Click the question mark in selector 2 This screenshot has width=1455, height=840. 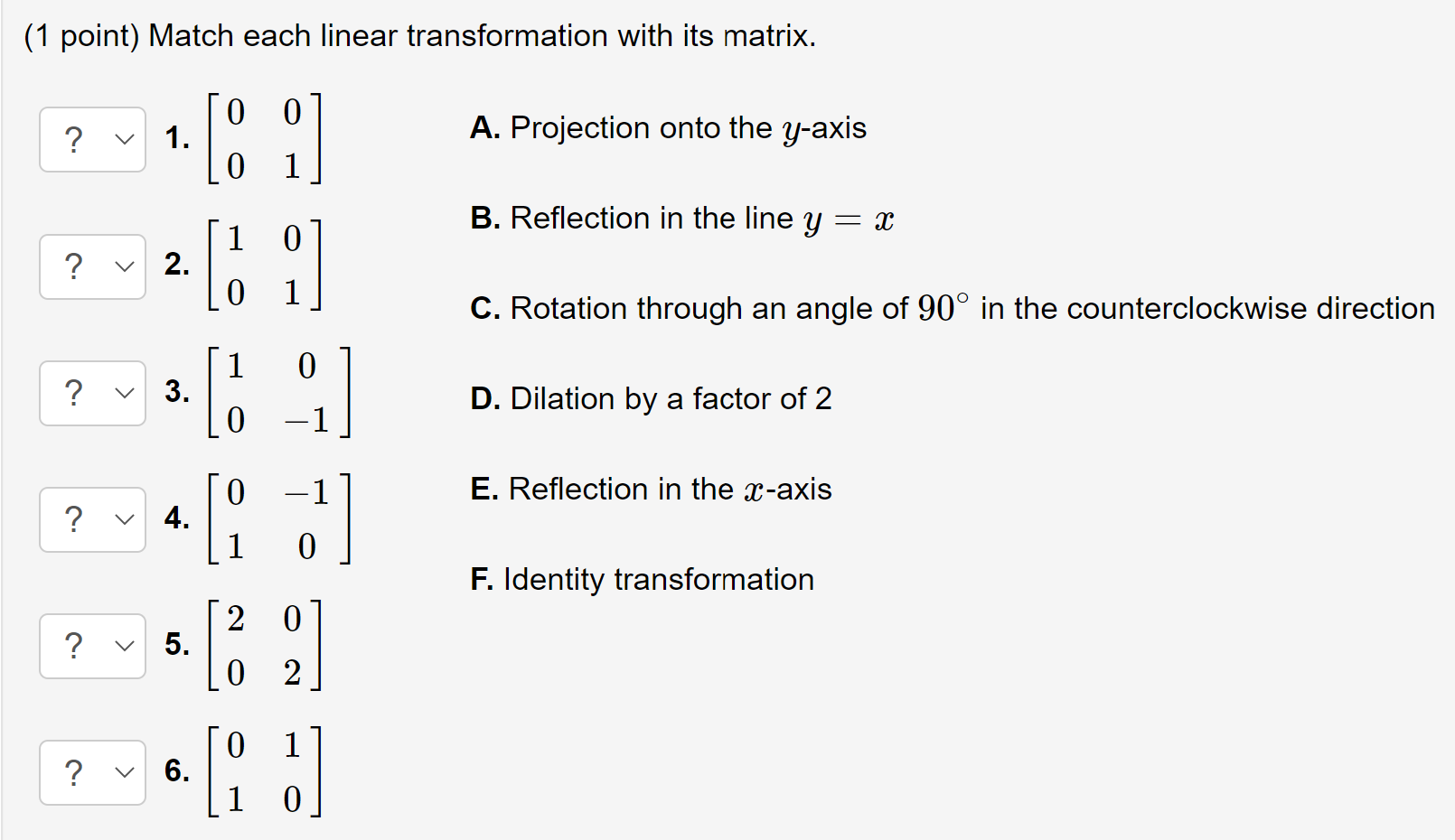72,266
